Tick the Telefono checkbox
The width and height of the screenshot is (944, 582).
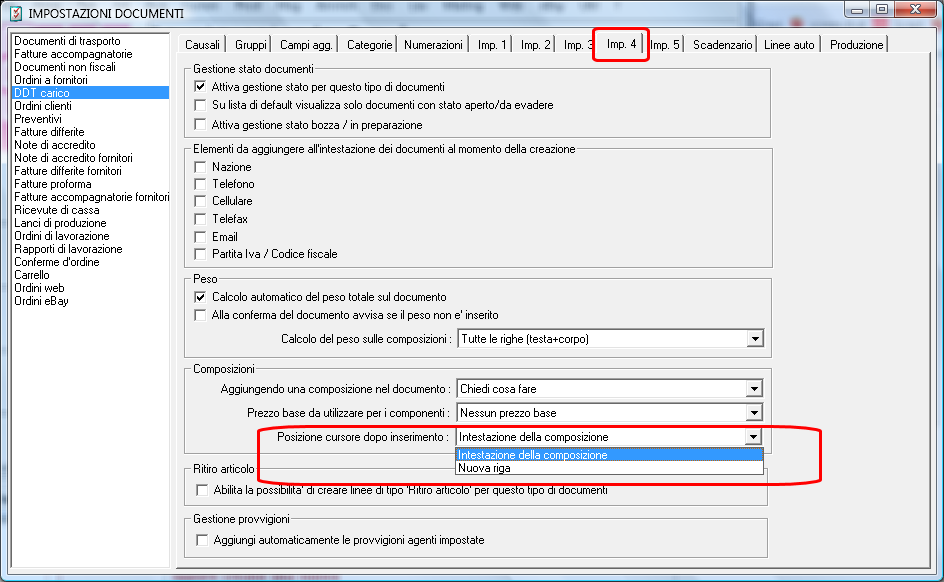(200, 184)
